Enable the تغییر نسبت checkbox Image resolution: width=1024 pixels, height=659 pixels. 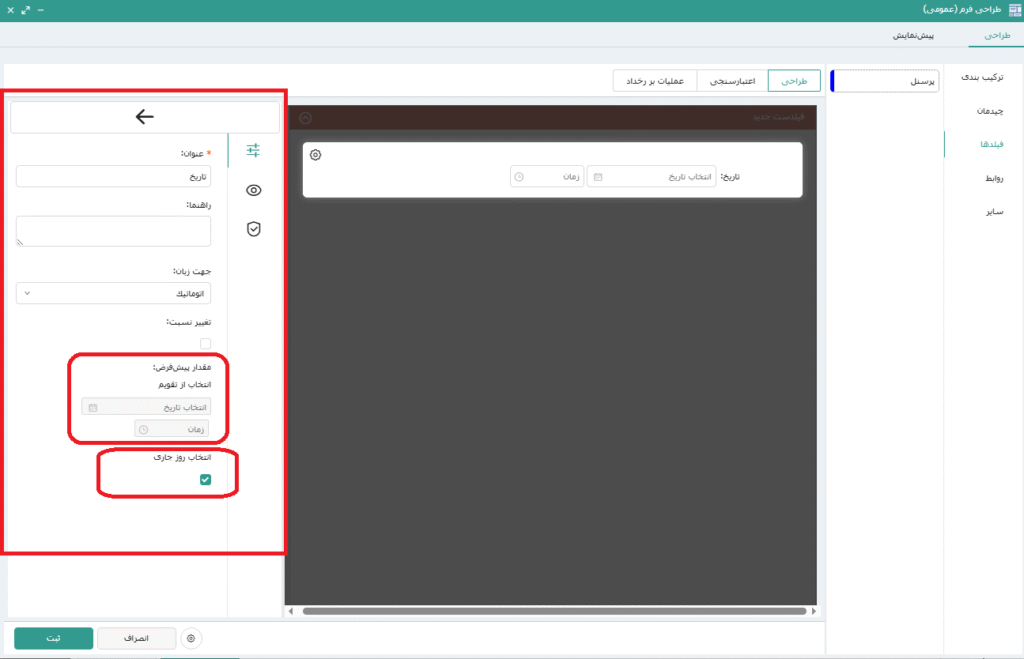click(205, 343)
